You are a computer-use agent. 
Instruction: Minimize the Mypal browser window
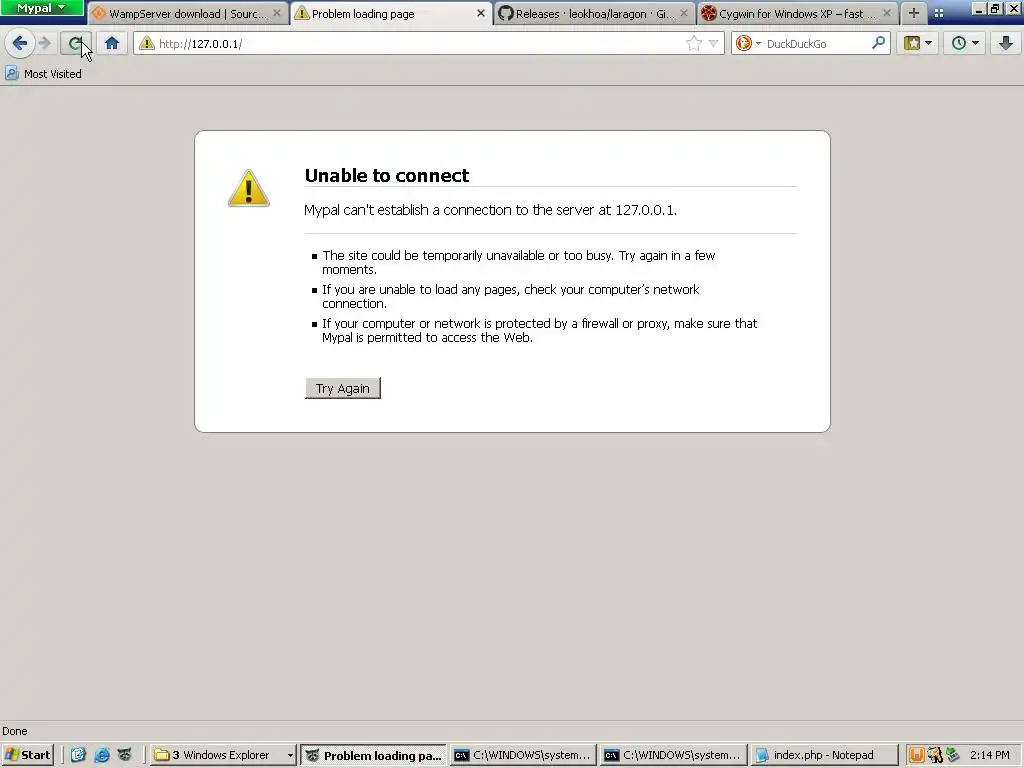pyautogui.click(x=978, y=8)
